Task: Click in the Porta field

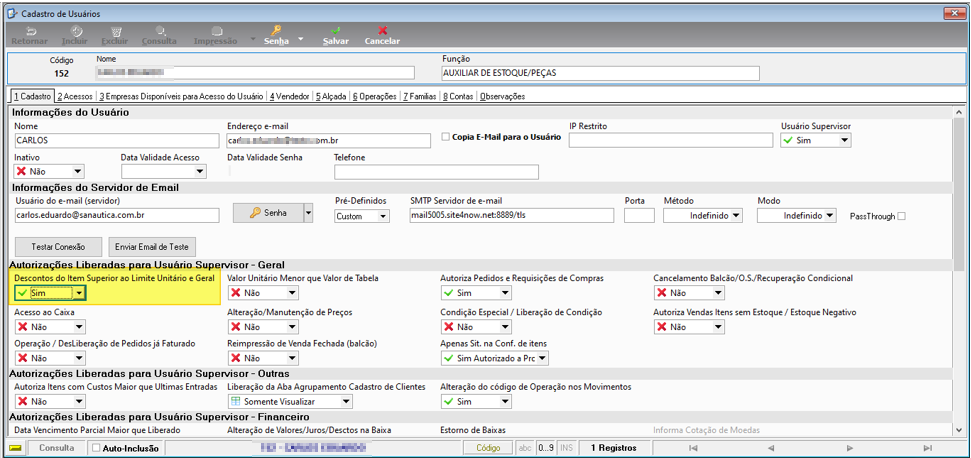Action: pyautogui.click(x=639, y=215)
